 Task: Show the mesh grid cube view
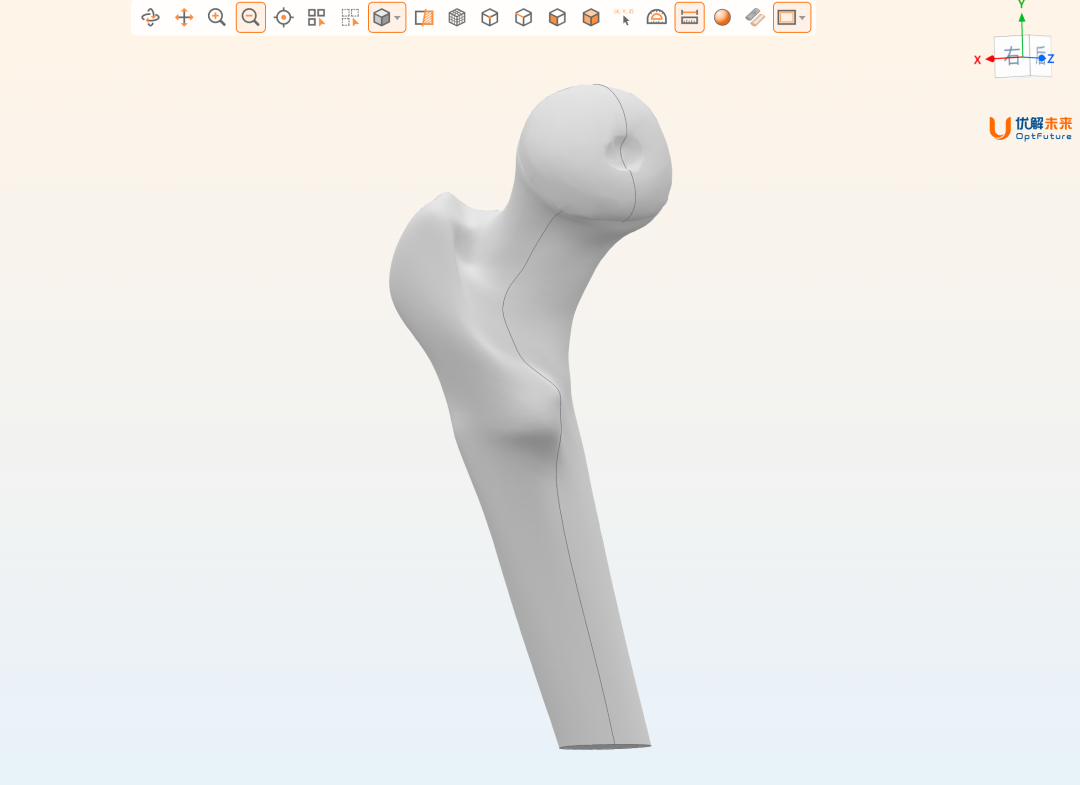(x=457, y=17)
